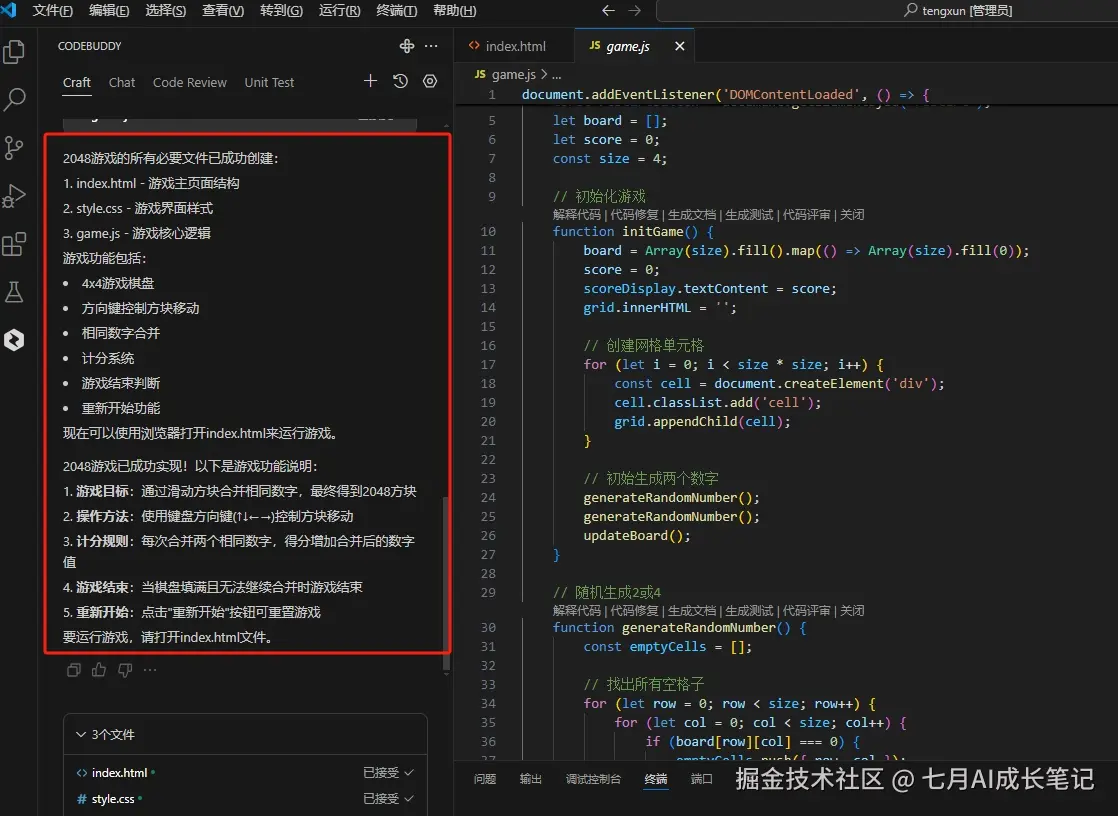Image resolution: width=1118 pixels, height=816 pixels.
Task: Open the 运行(R) menu
Action: pos(339,10)
